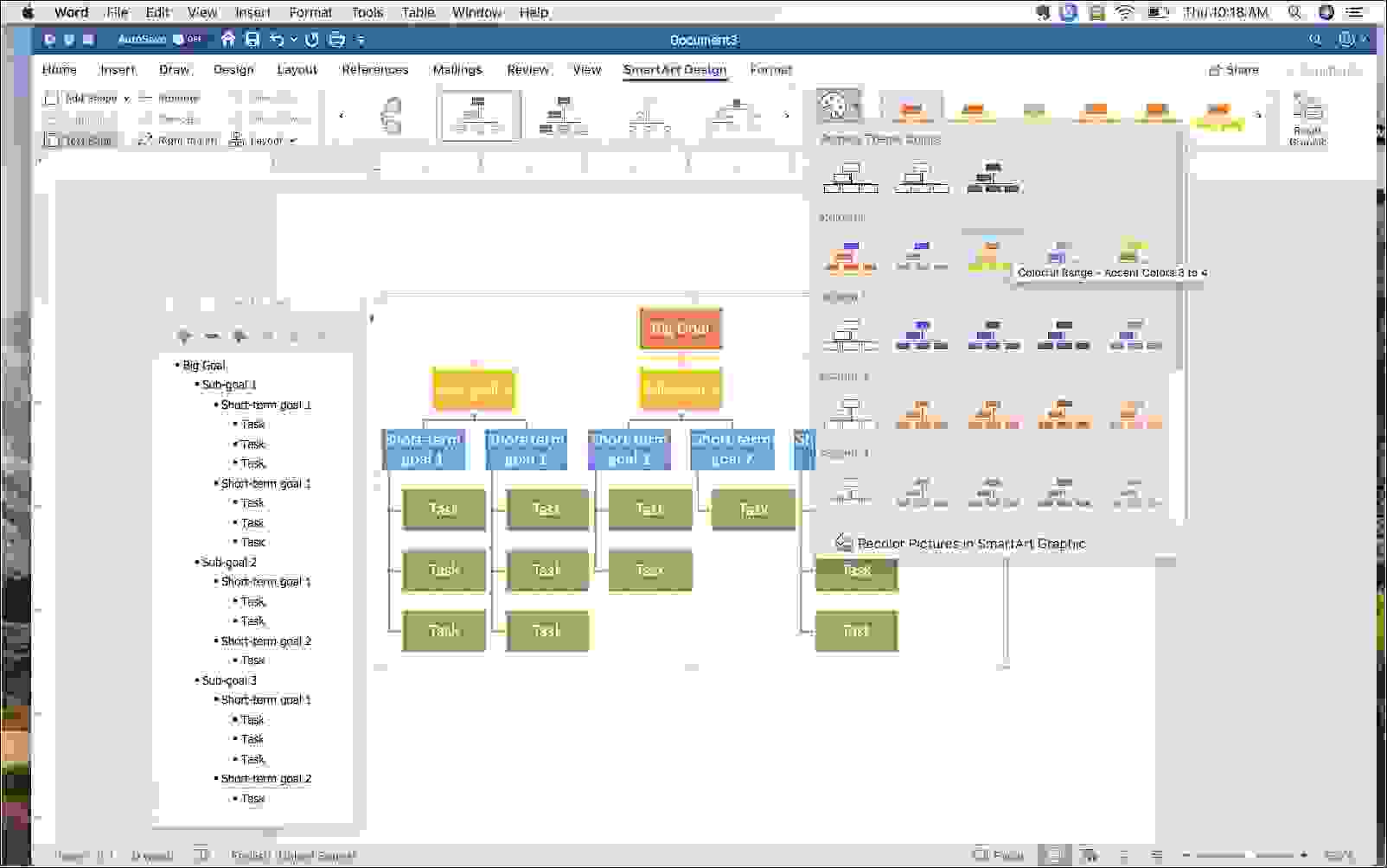Click the Undo arrow icon
The image size is (1387, 868).
pos(276,40)
